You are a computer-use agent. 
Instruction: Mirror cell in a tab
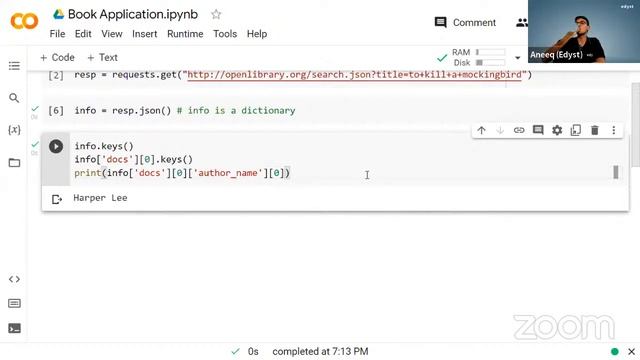click(576, 130)
